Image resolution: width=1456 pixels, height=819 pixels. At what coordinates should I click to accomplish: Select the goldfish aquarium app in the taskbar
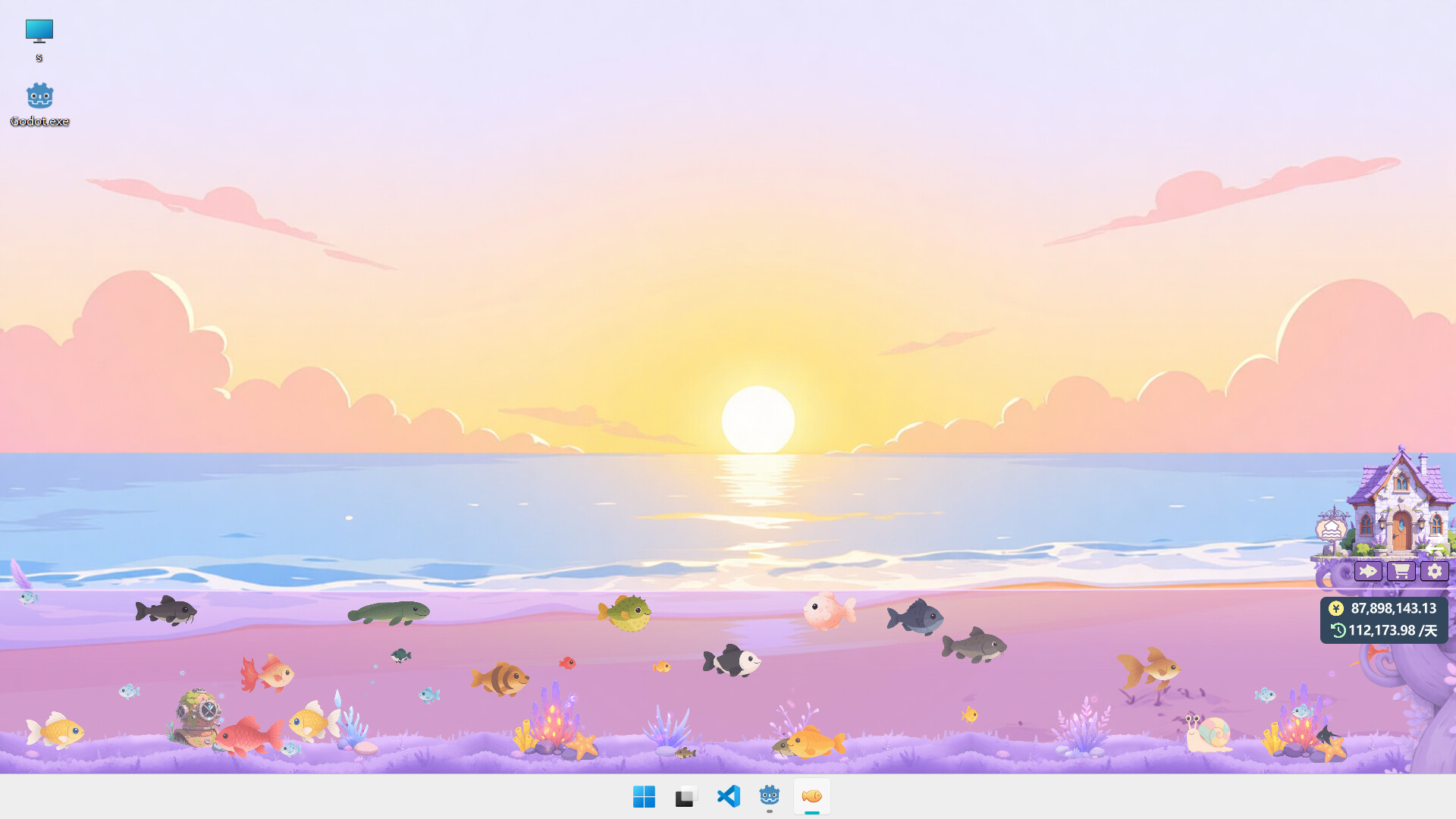point(811,796)
